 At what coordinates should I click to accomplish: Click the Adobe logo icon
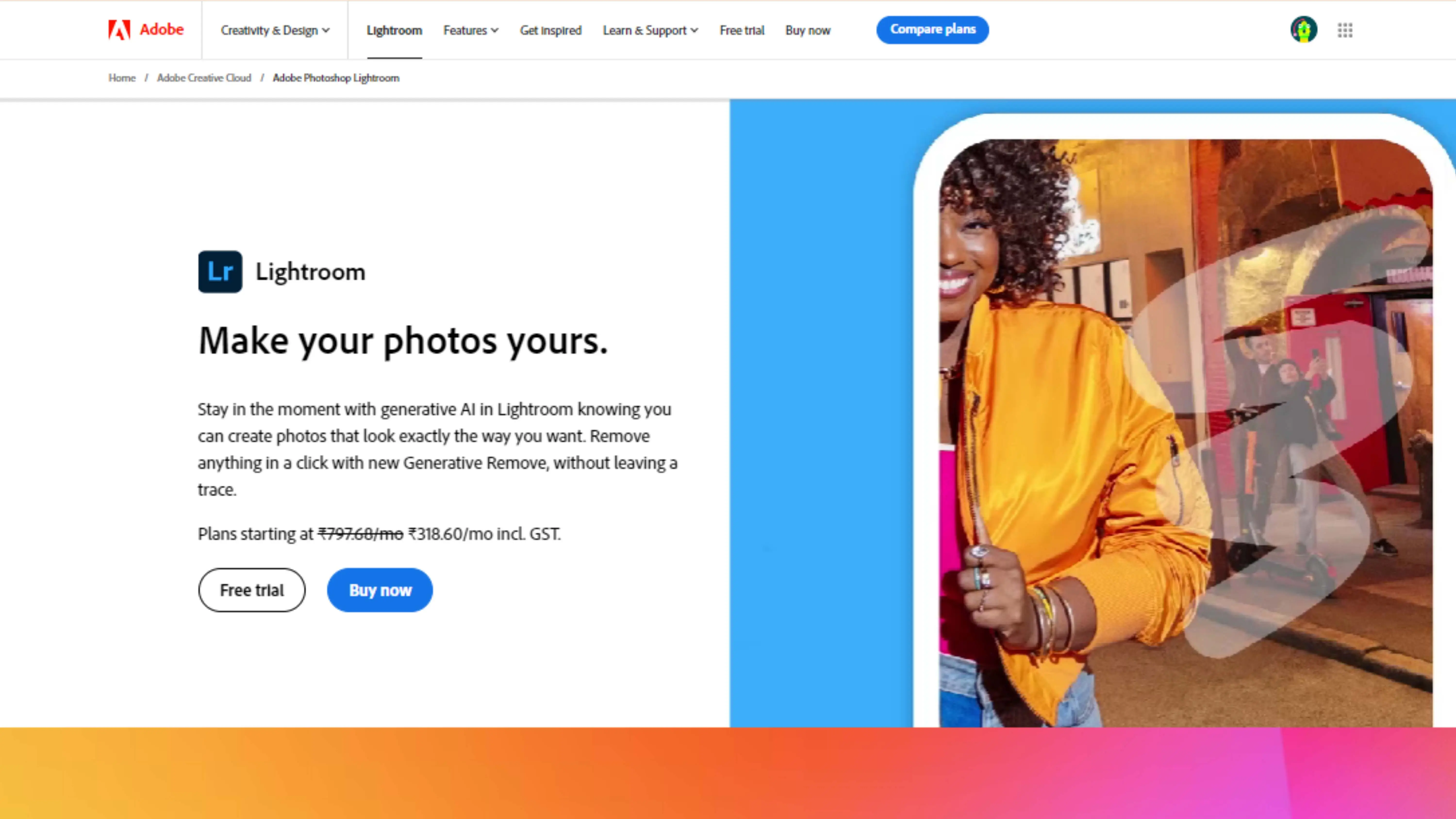click(x=119, y=29)
